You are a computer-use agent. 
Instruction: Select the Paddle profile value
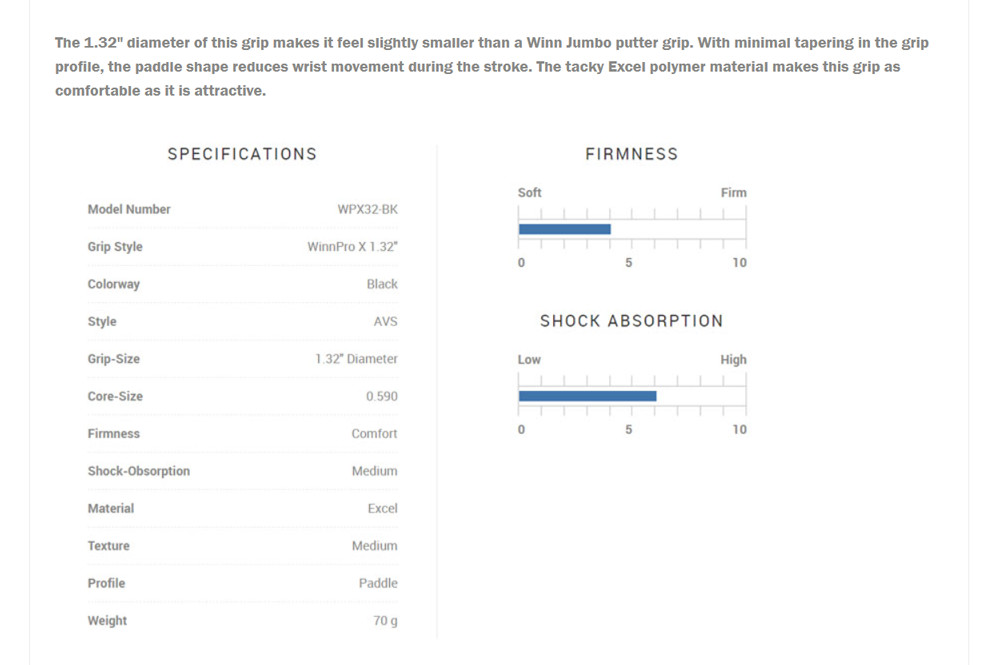click(378, 583)
